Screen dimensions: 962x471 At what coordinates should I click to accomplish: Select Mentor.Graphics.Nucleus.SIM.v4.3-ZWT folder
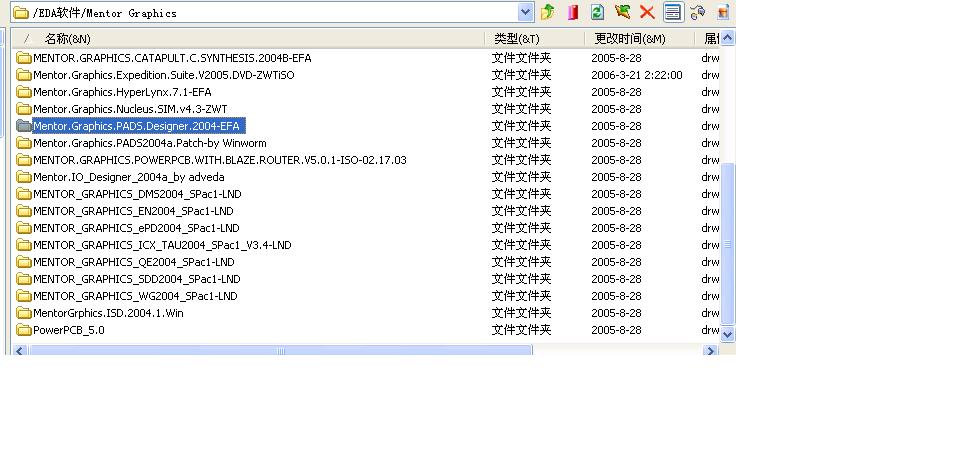click(x=130, y=109)
